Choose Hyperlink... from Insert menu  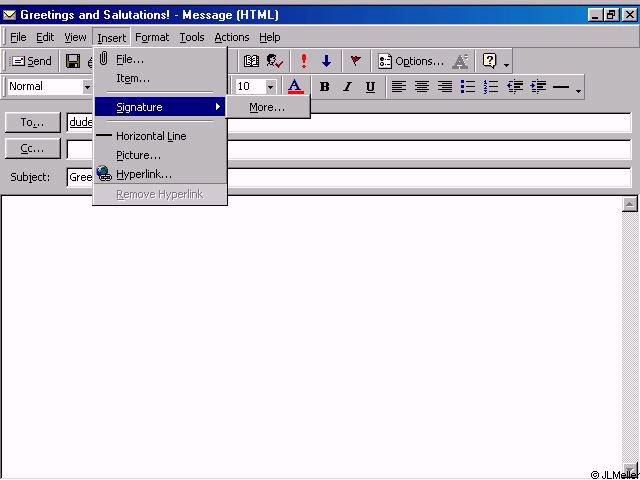tap(144, 174)
